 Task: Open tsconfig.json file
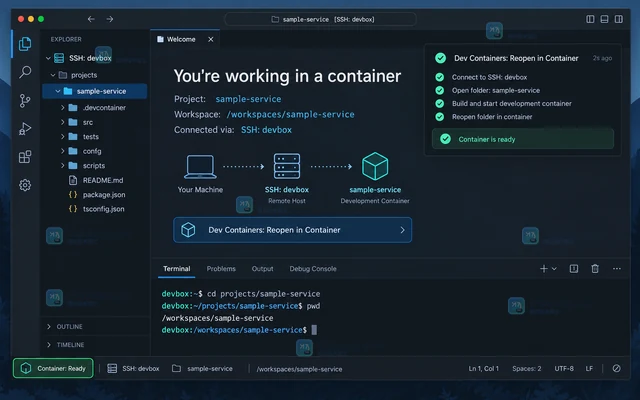tap(95, 209)
